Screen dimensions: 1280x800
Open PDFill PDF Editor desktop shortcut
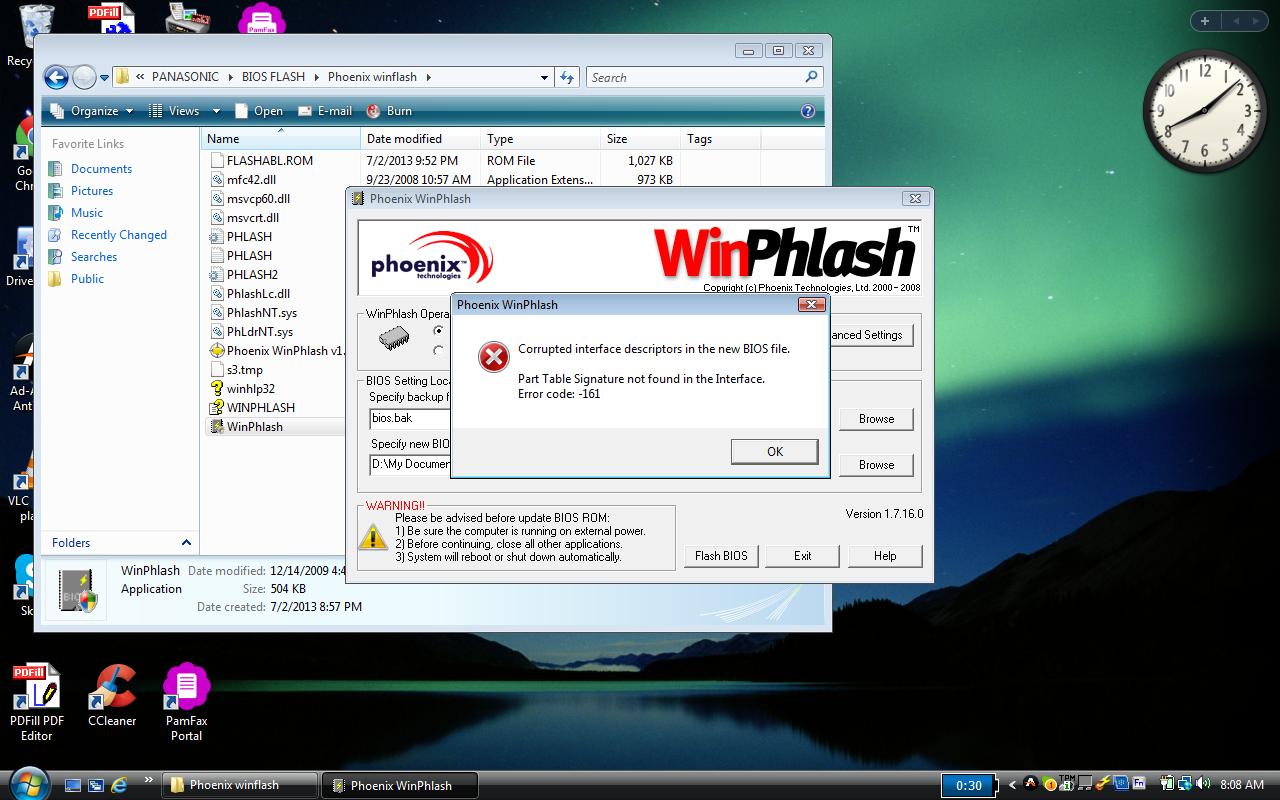click(37, 703)
